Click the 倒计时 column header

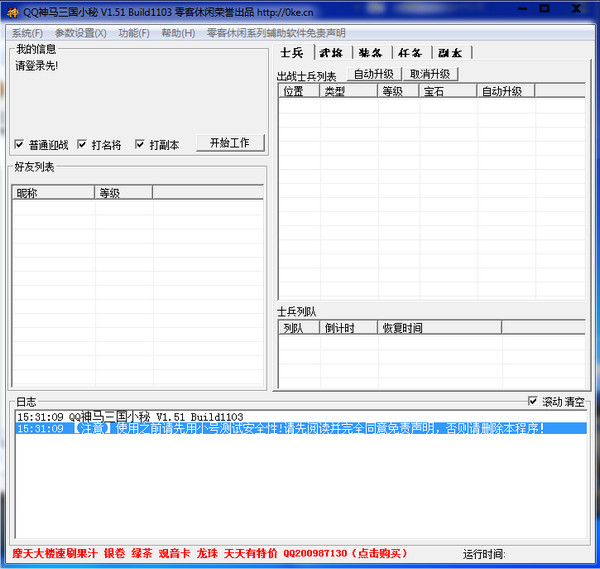(349, 328)
